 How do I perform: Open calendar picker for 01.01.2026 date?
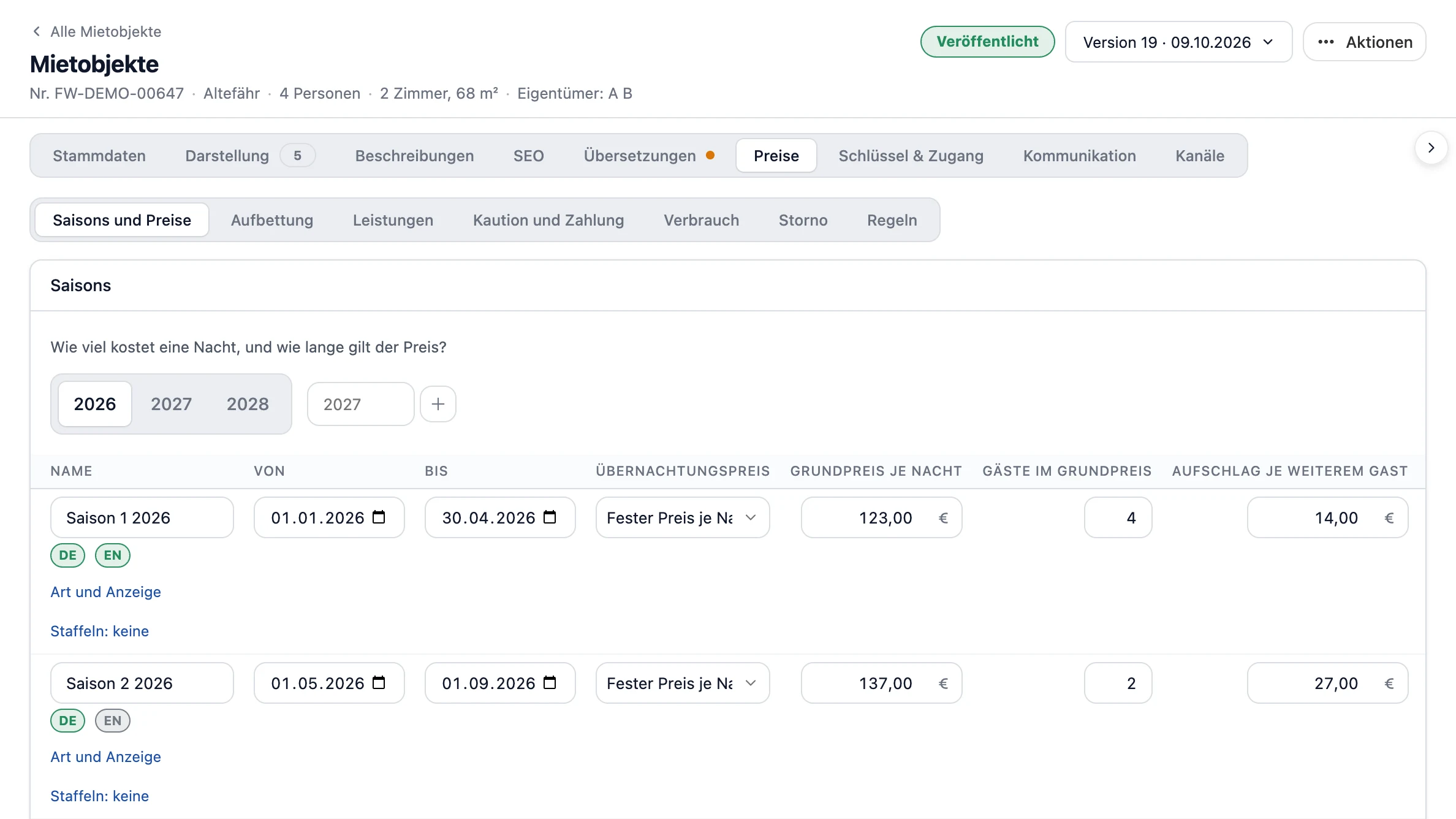point(379,517)
